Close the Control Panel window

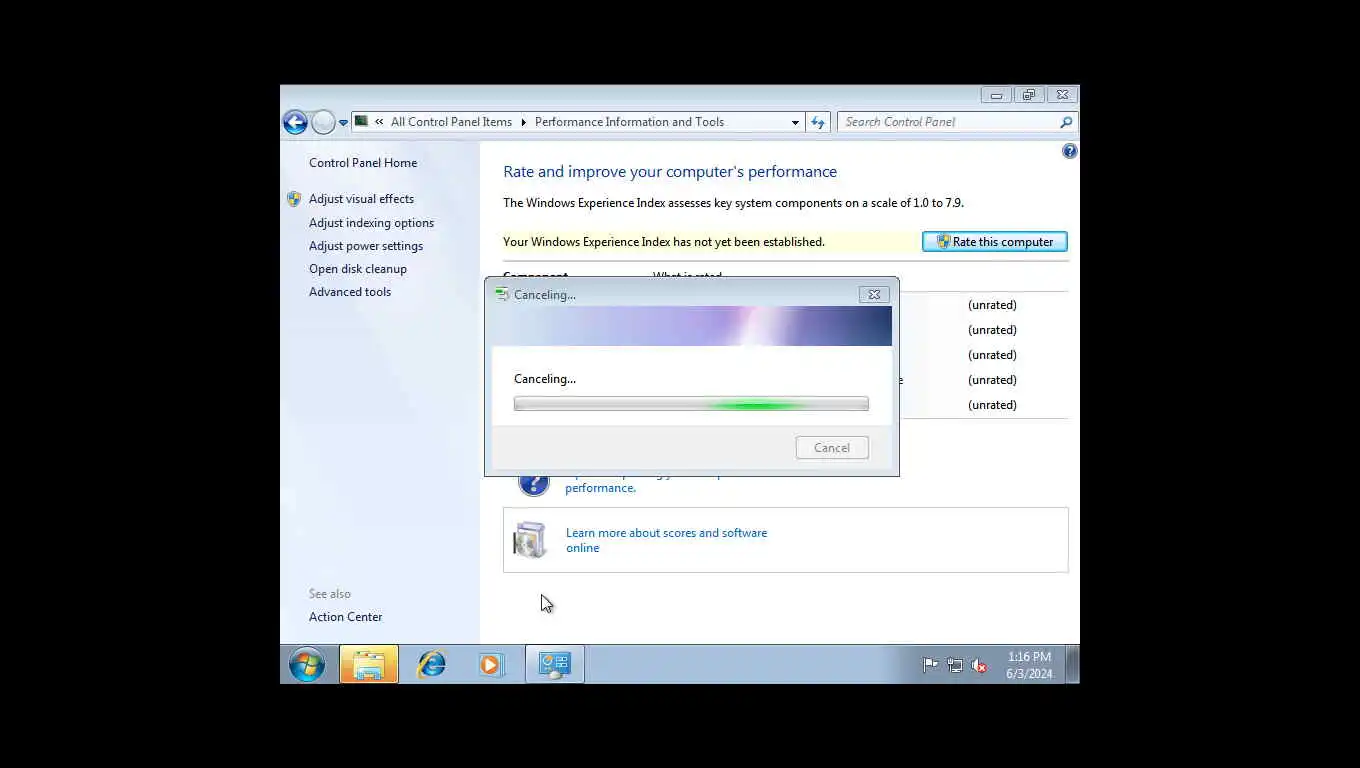click(x=1062, y=95)
